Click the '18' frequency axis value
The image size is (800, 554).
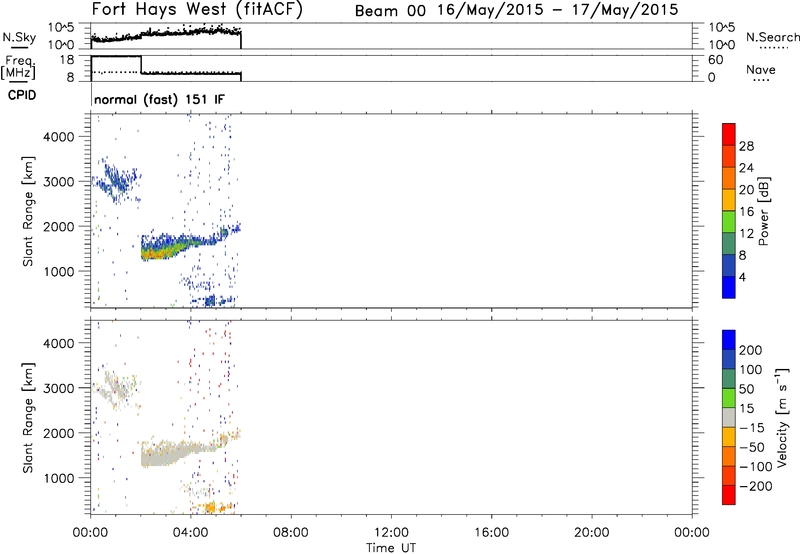(x=67, y=60)
